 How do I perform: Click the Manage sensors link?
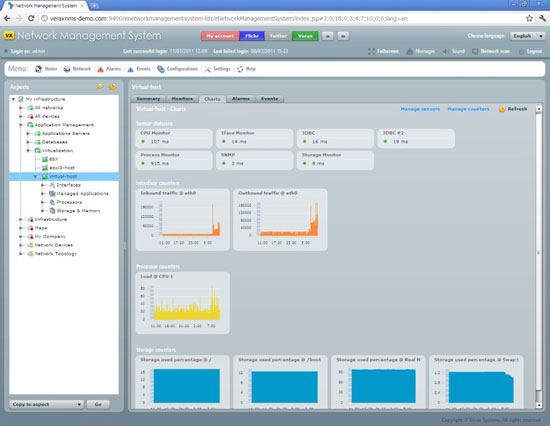pos(420,109)
